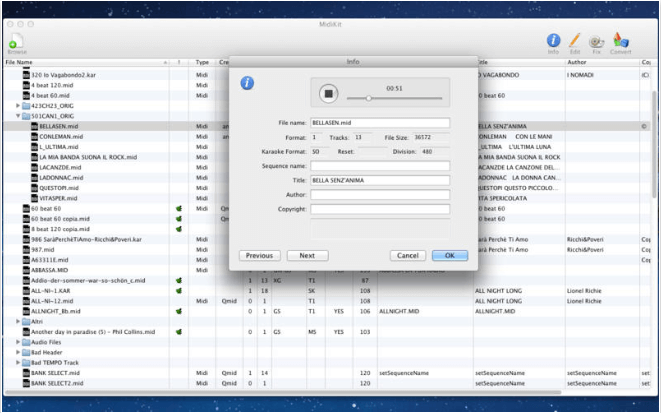661x413 pixels.
Task: Select BANK SELECT.mid file
Action: (x=55, y=373)
